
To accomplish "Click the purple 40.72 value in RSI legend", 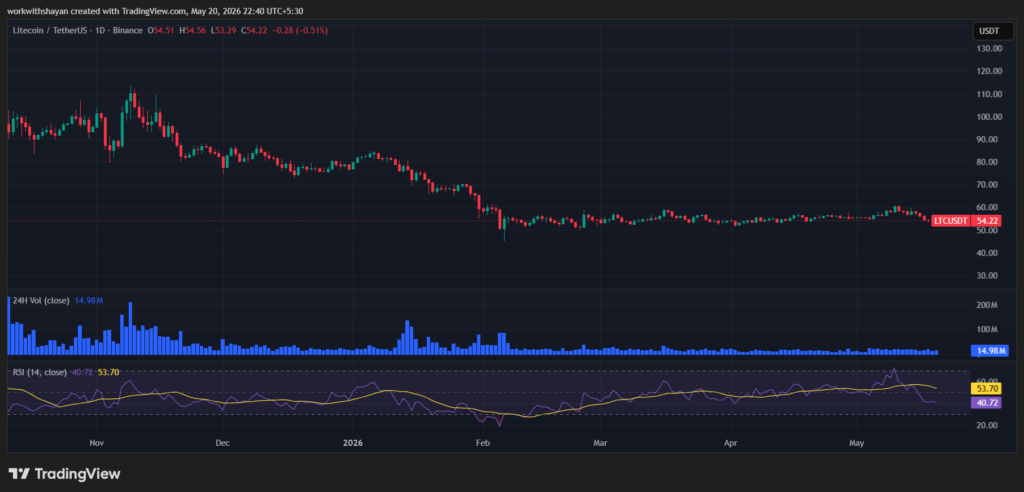I will 82,372.
